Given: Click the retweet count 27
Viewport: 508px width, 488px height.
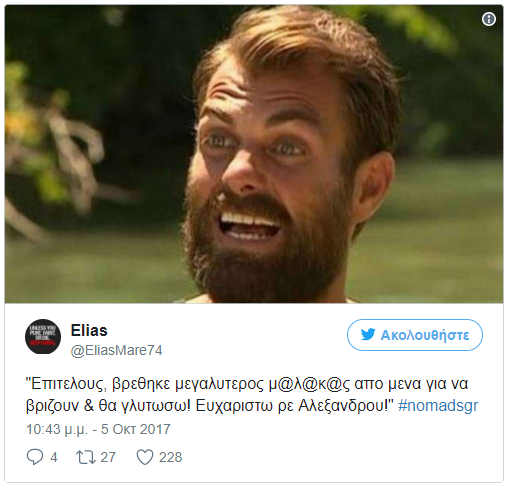Looking at the screenshot, I should (108, 457).
